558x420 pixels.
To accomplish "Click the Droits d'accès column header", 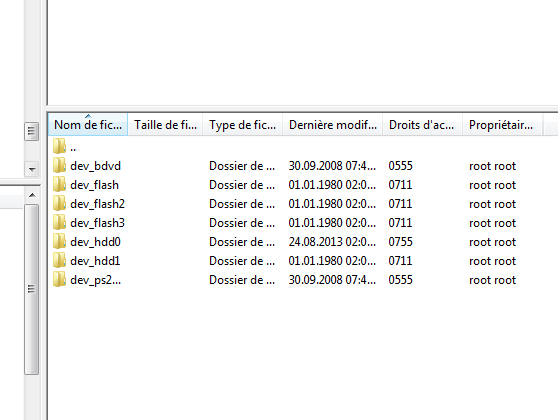I will [422, 125].
